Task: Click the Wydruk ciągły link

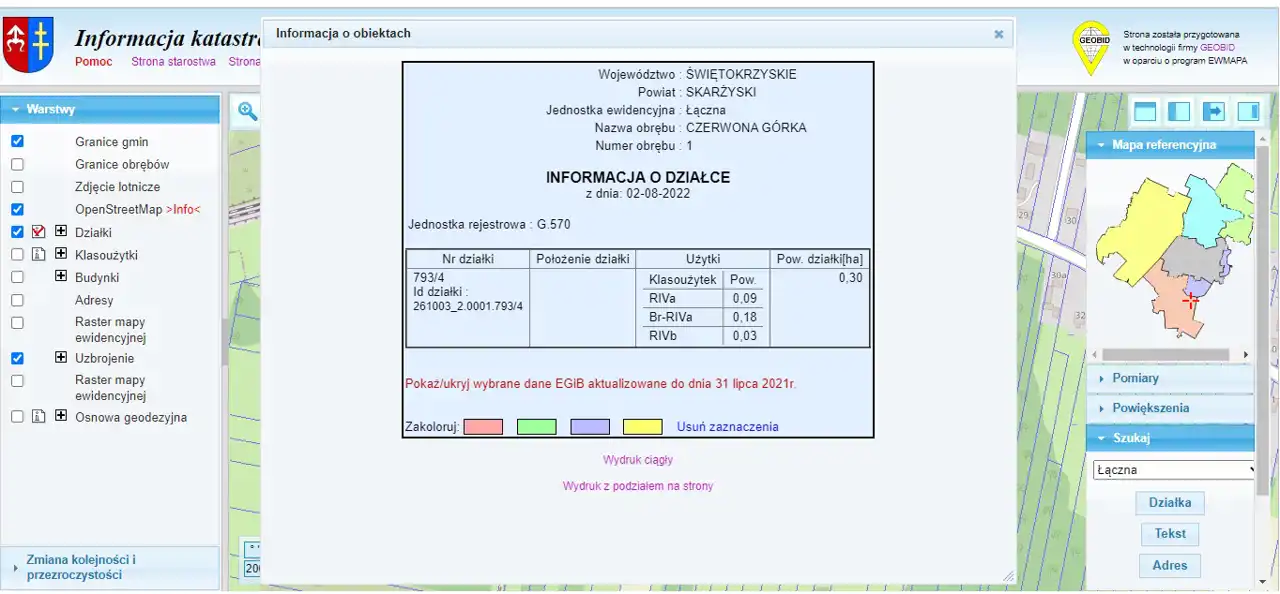Action: click(x=637, y=460)
